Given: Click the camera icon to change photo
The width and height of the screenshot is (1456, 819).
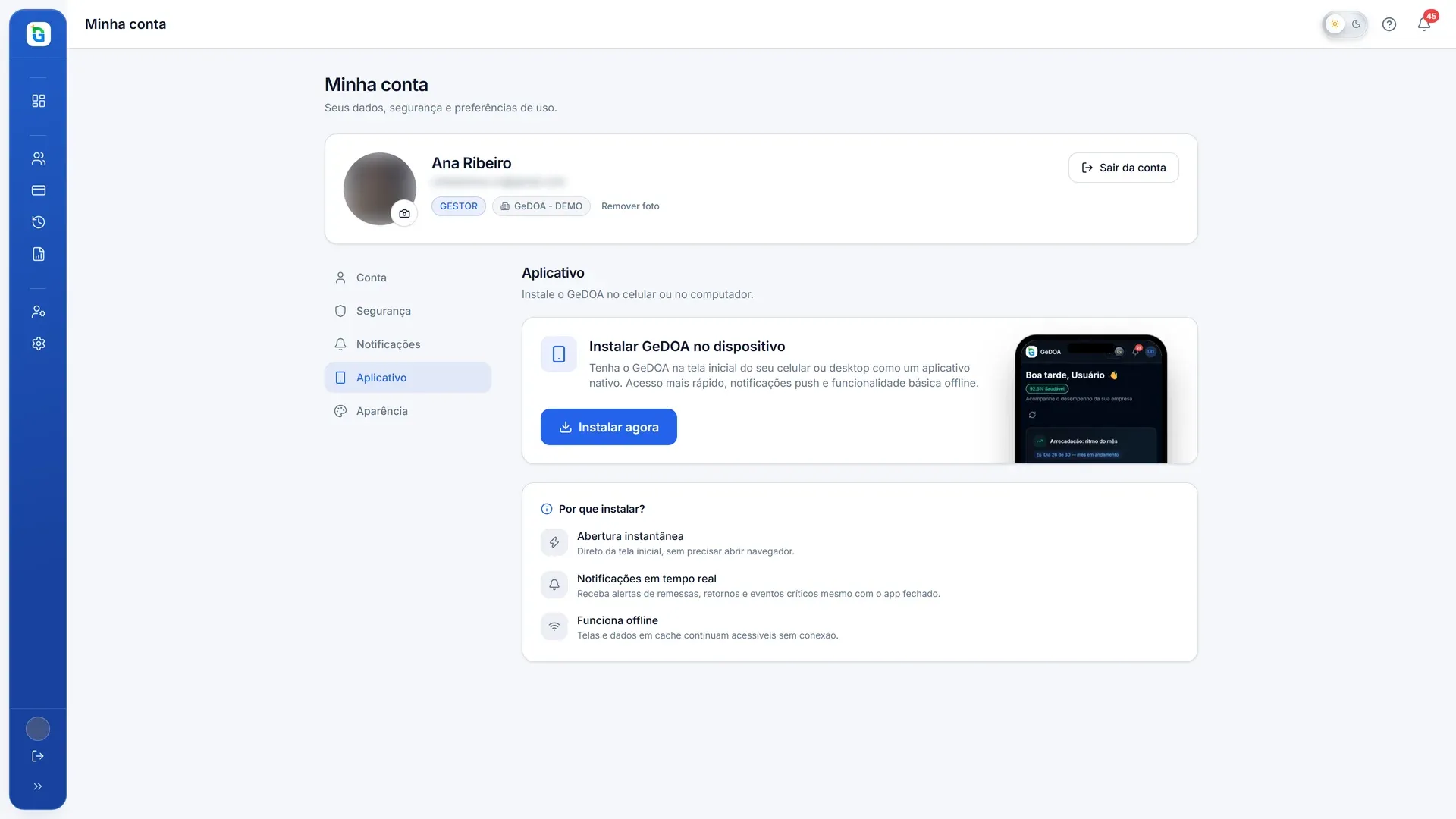Looking at the screenshot, I should click(404, 214).
